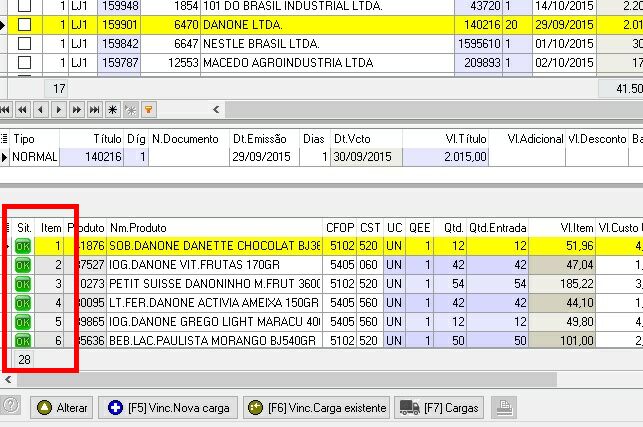Screen dimensions: 643x427
Task: Click the Vl.Desconto column header
Action: 597,139
